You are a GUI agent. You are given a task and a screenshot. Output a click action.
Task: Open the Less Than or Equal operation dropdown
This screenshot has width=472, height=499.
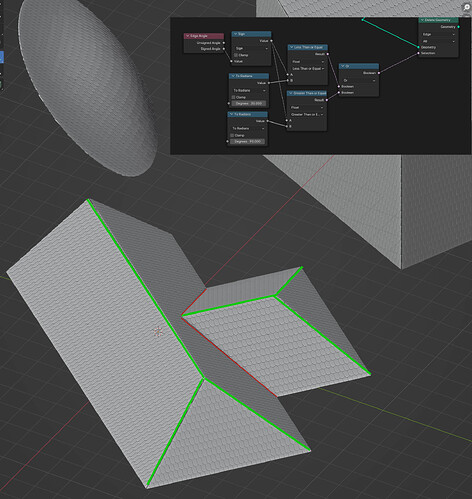pos(307,68)
